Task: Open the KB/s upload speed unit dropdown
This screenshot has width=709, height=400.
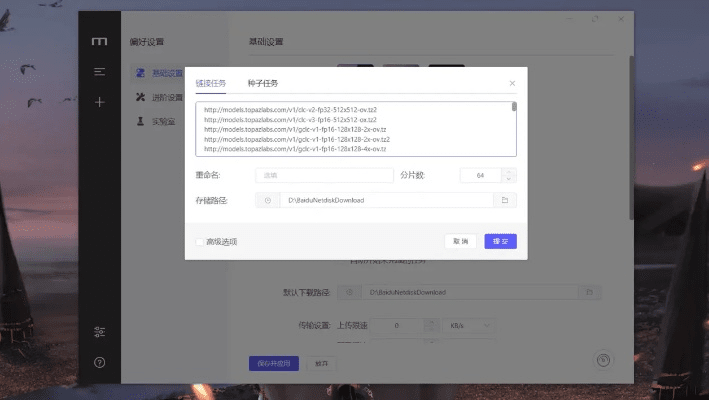Action: tap(469, 325)
